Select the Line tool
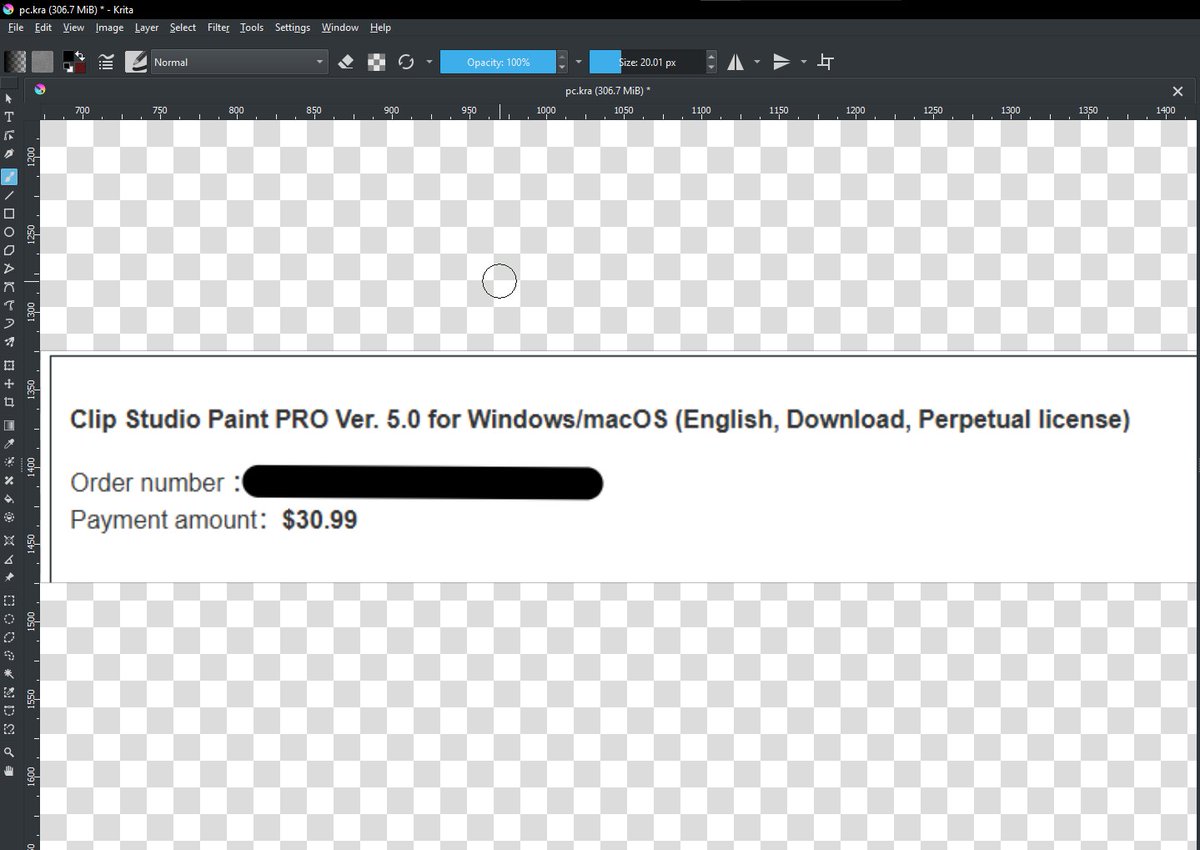1200x850 pixels. click(9, 195)
